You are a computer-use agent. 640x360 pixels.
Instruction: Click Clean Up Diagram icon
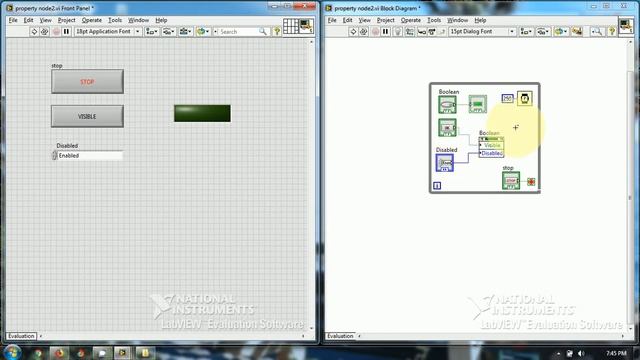coord(577,31)
